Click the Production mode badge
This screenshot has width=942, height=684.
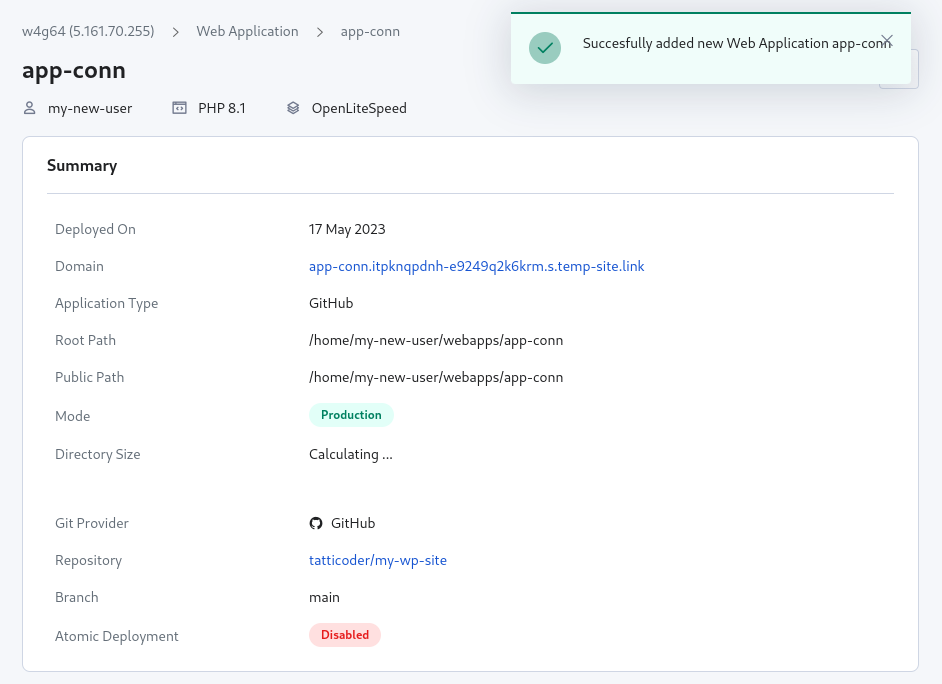coord(351,415)
